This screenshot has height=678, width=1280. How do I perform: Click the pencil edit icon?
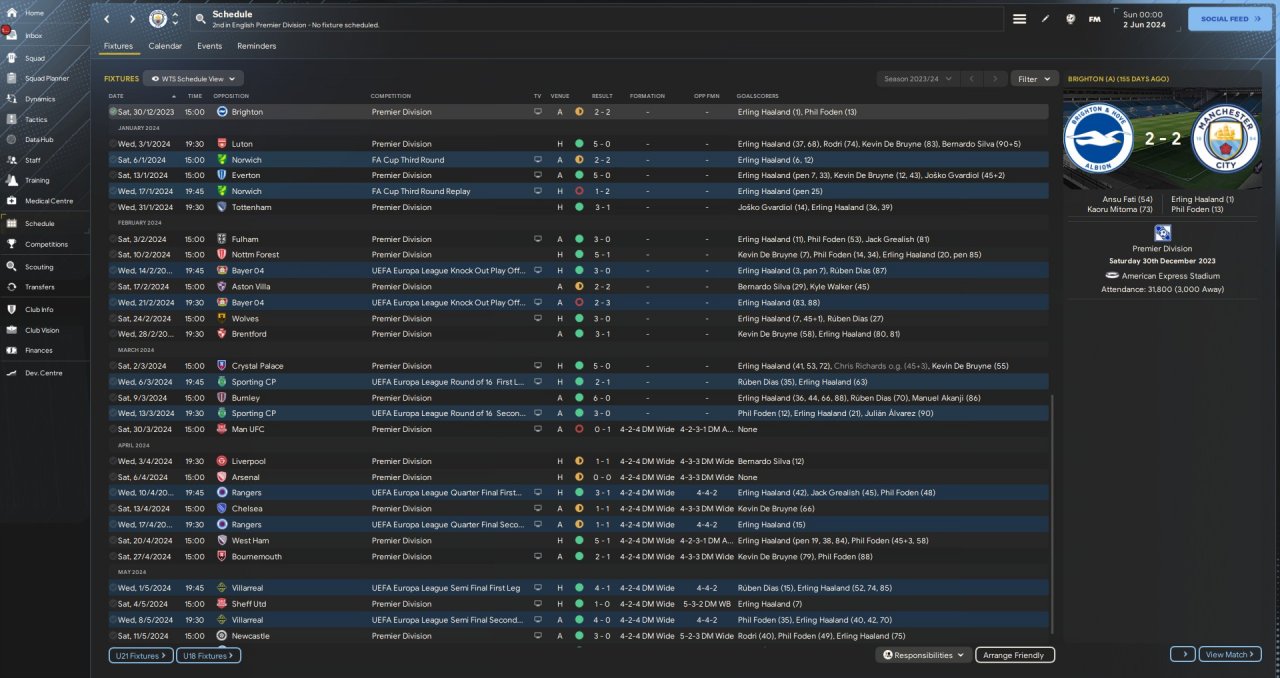tap(1046, 19)
